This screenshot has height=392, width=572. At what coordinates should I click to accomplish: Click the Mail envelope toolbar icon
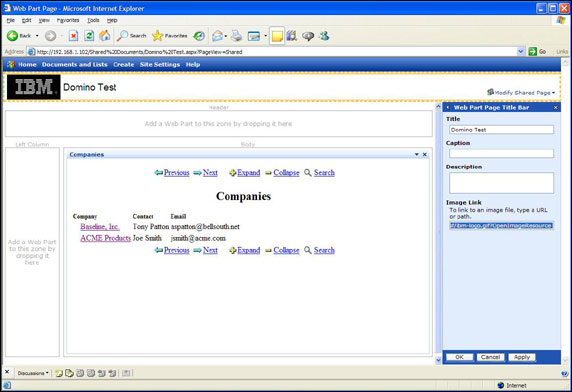tap(217, 36)
